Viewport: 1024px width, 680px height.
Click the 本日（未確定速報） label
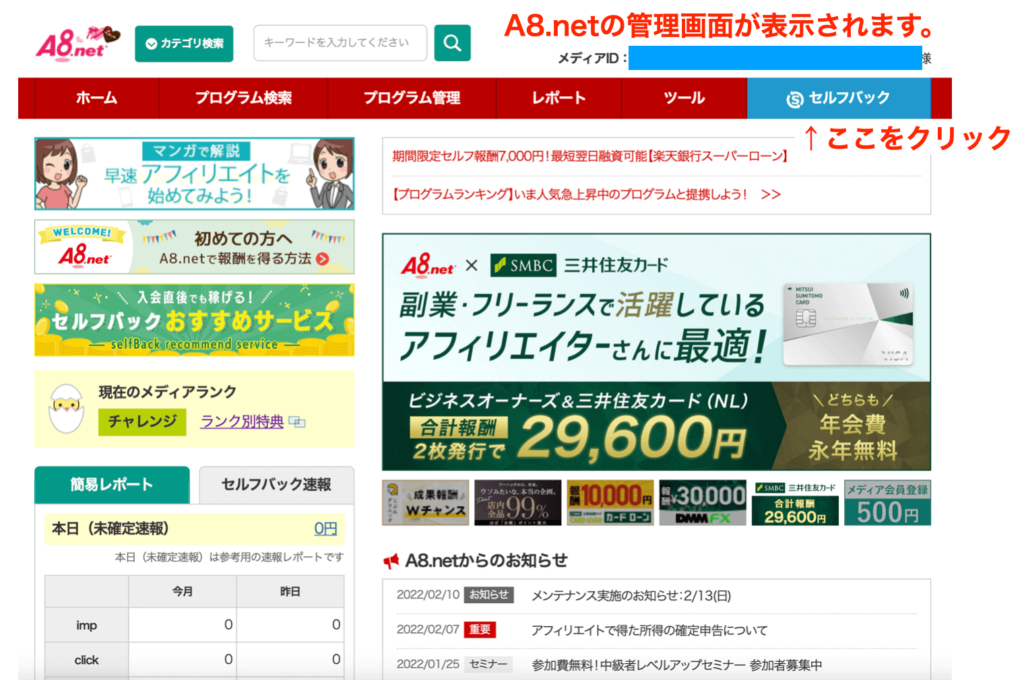(110, 528)
